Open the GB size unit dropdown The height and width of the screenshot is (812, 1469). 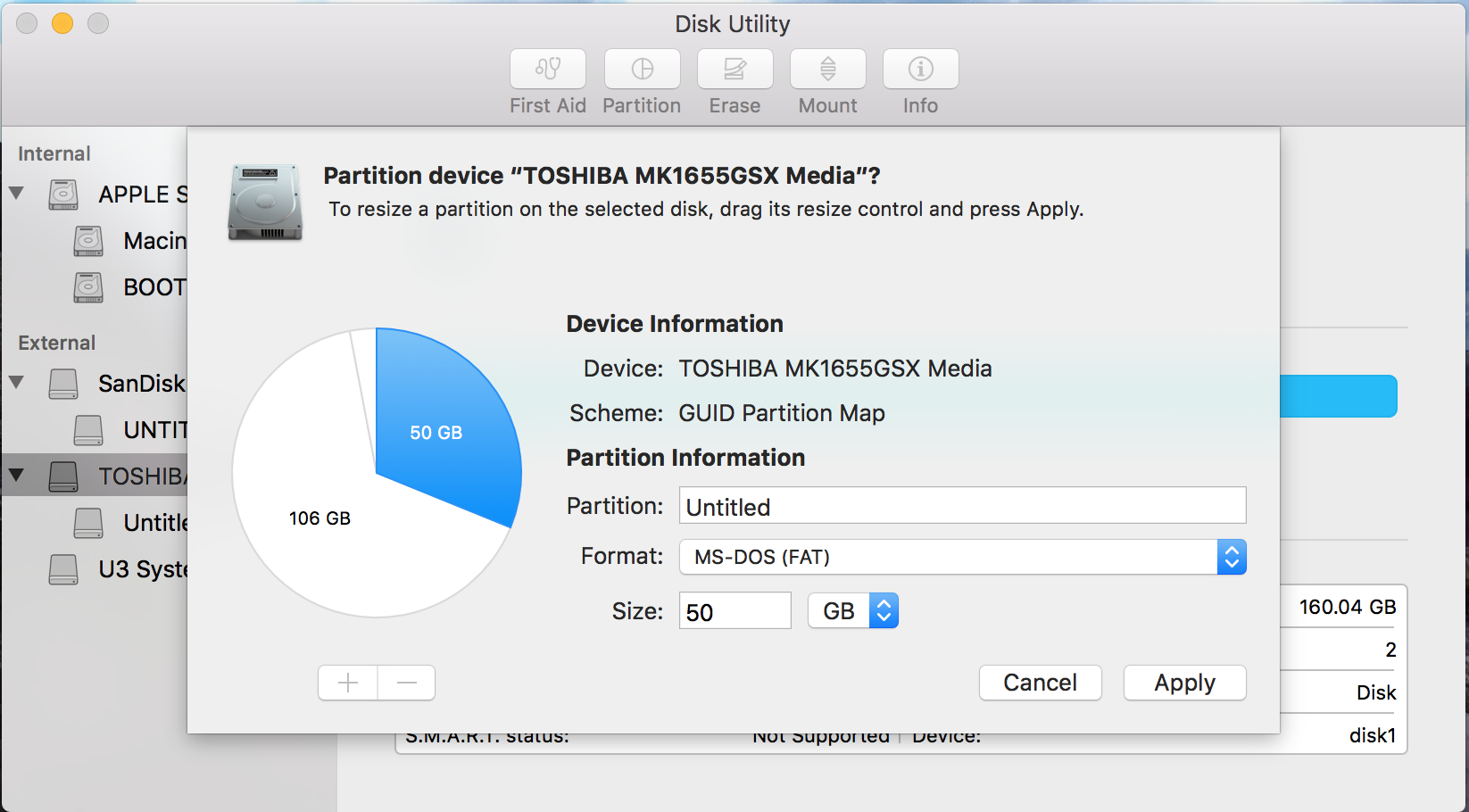(853, 610)
